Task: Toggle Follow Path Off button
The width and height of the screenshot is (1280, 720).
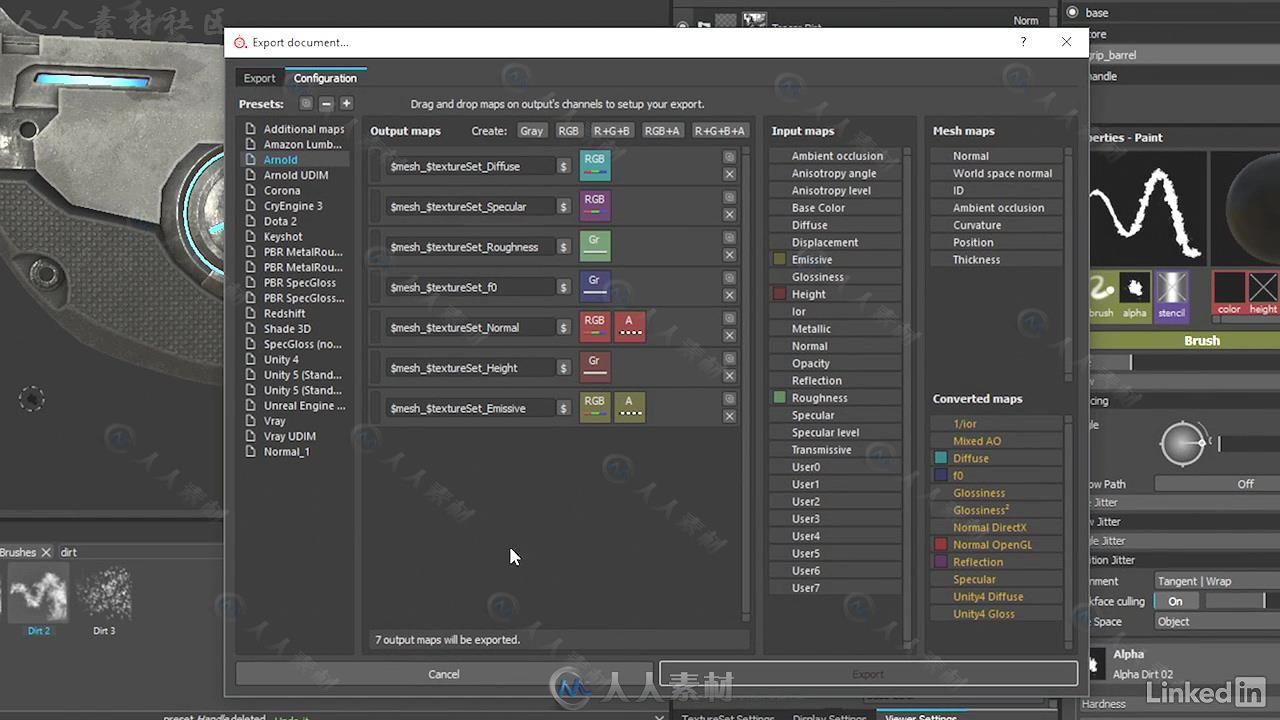Action: click(x=1217, y=484)
